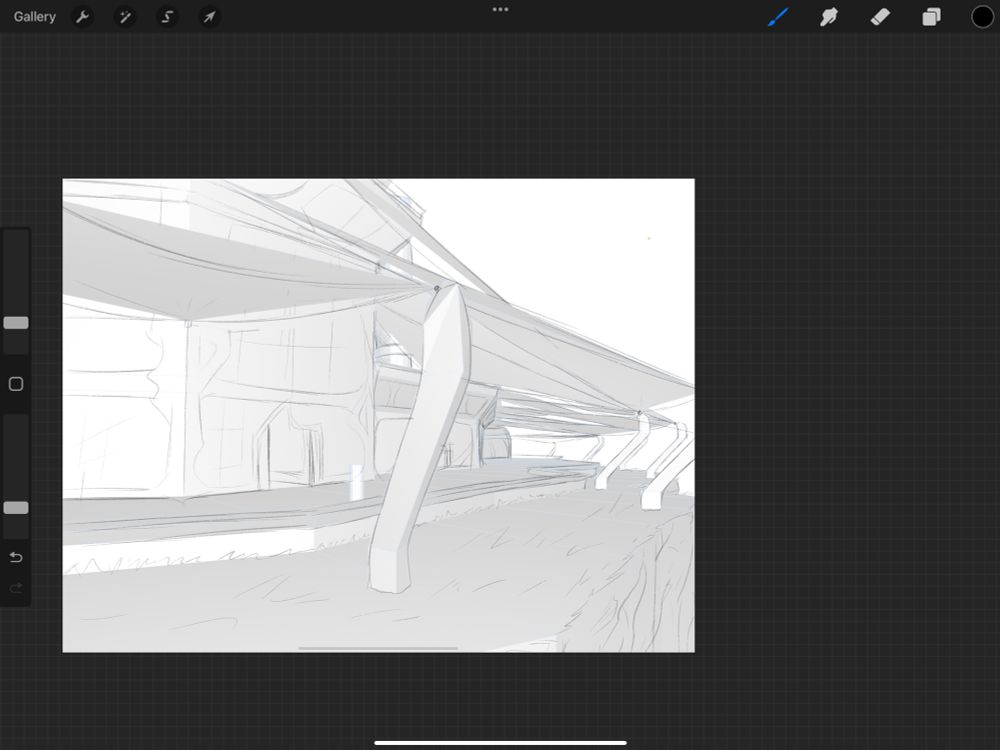Click the three-dot menu at top center
This screenshot has height=750, width=1000.
[500, 10]
